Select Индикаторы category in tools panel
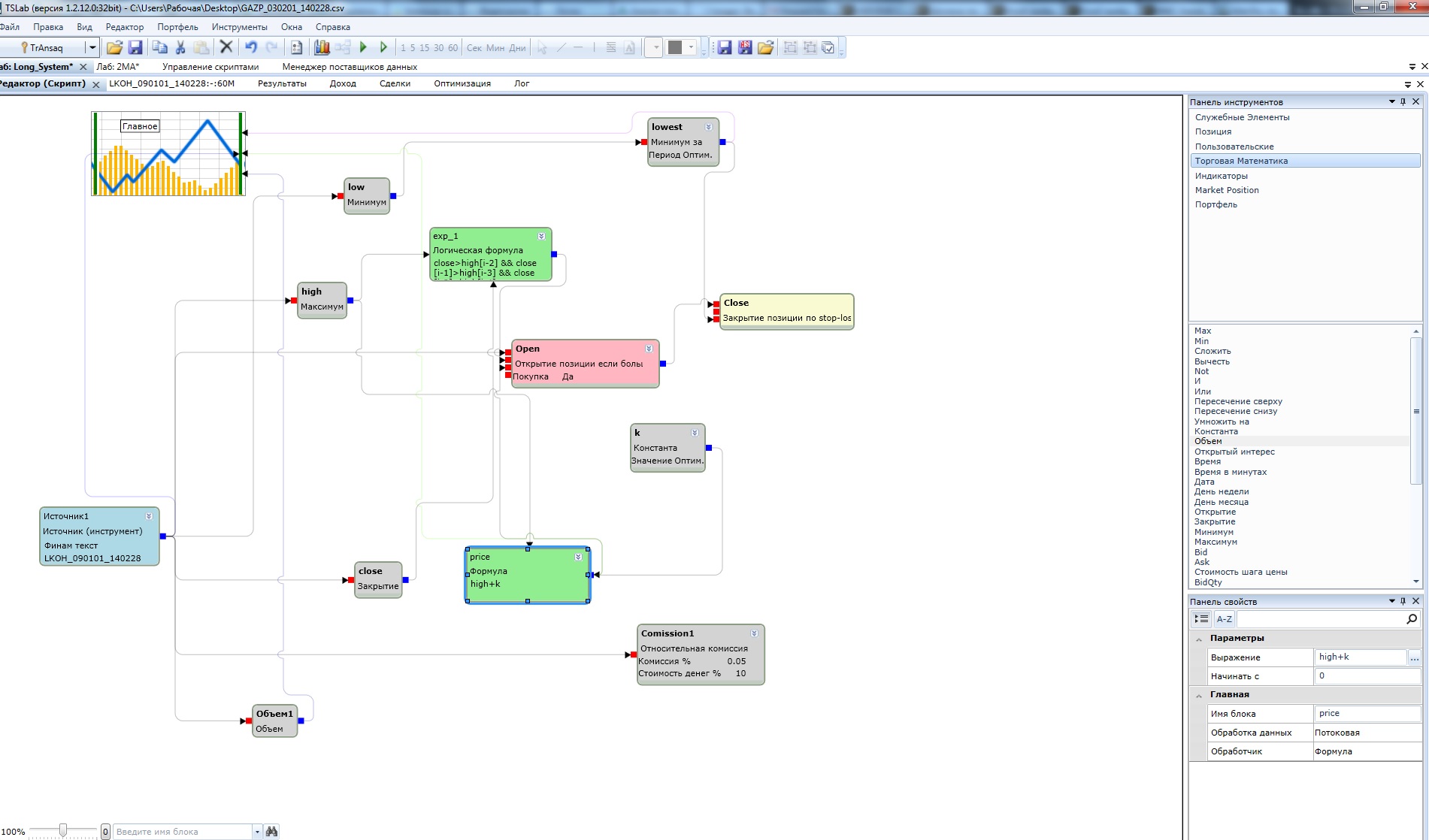 click(x=1221, y=176)
